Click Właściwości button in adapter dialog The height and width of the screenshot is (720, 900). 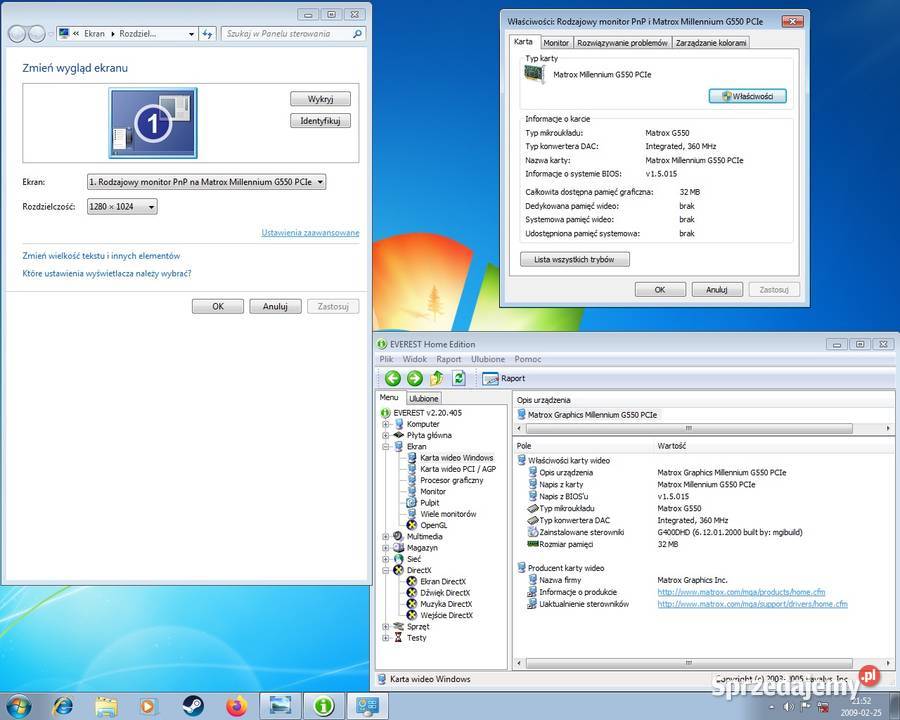pos(747,96)
